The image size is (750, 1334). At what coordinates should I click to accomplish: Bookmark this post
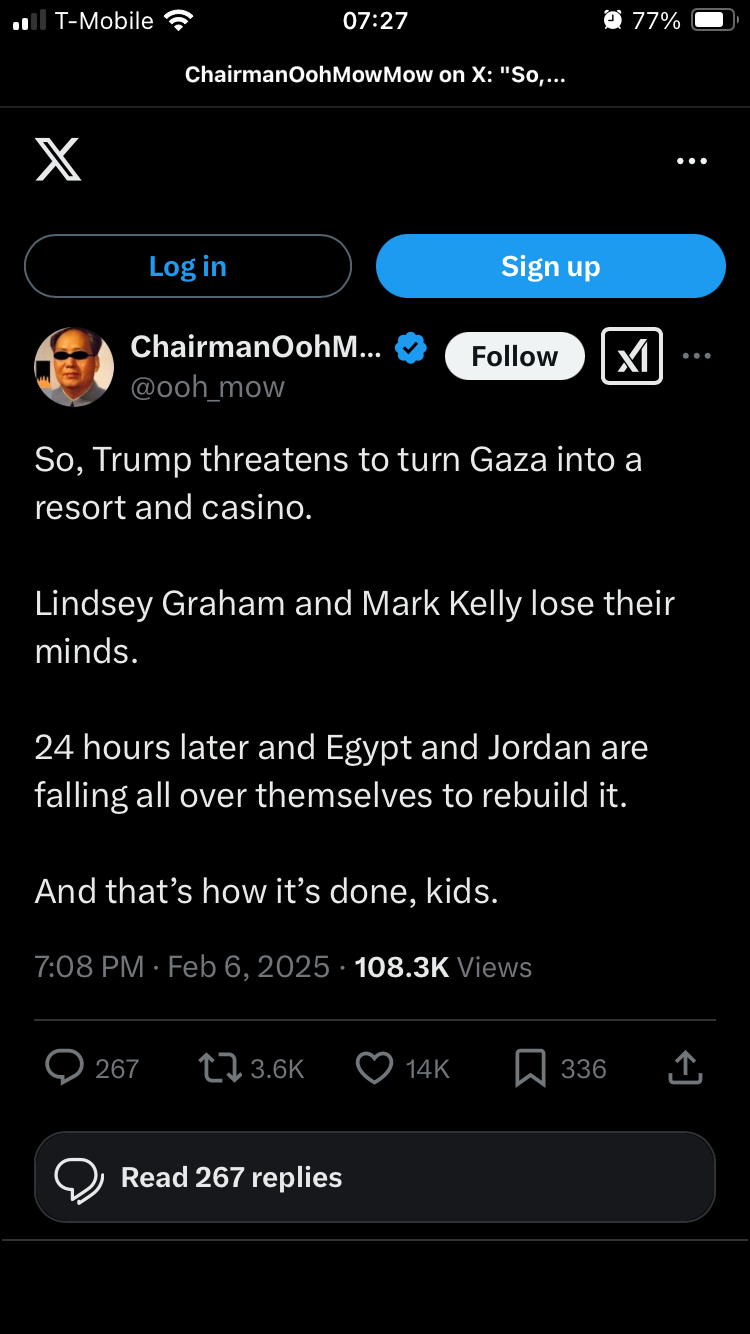click(529, 1068)
